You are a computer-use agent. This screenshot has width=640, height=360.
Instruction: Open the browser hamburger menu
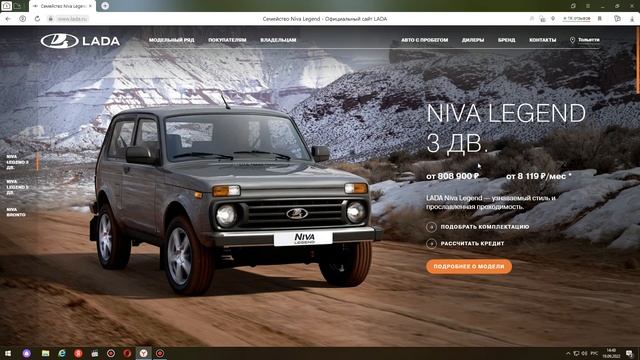tap(588, 6)
